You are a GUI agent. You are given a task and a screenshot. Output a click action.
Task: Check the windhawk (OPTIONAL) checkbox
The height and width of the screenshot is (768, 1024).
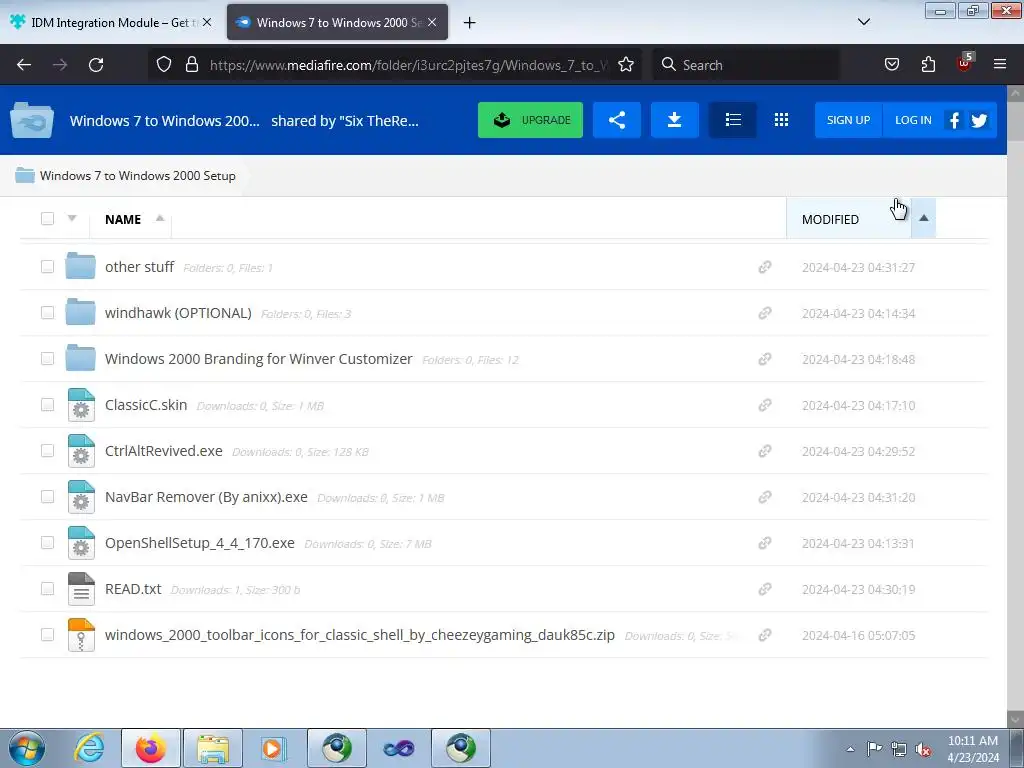47,313
